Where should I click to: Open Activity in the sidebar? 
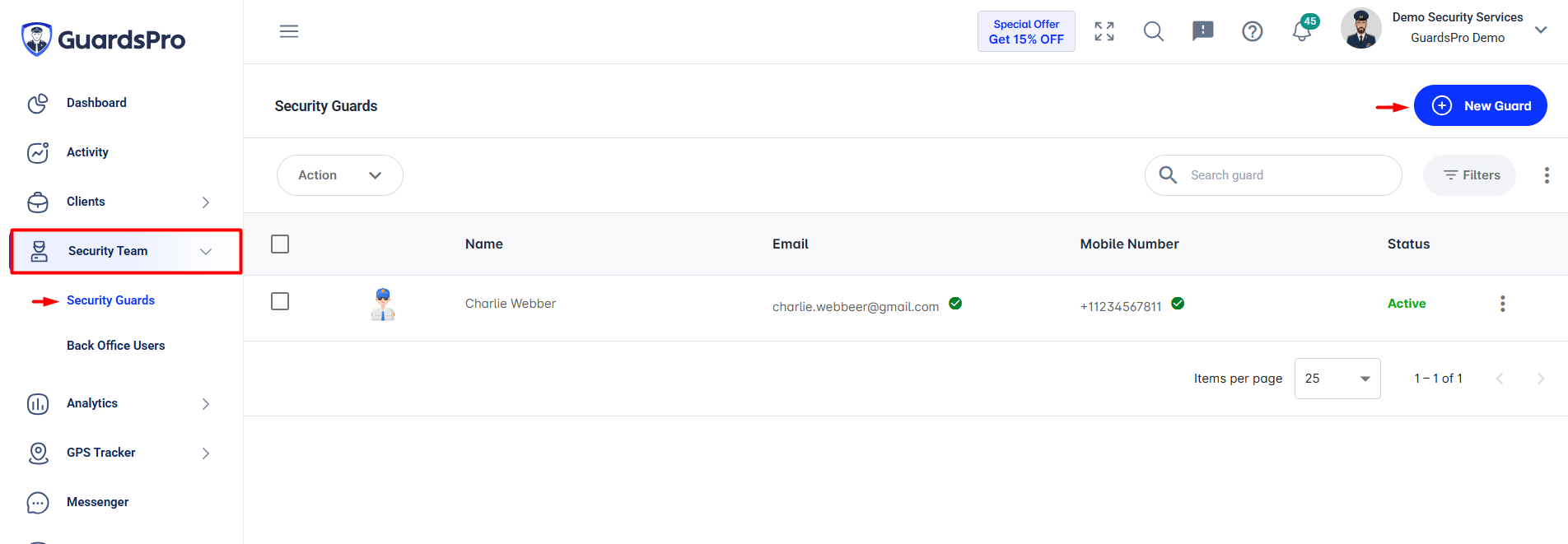87,152
